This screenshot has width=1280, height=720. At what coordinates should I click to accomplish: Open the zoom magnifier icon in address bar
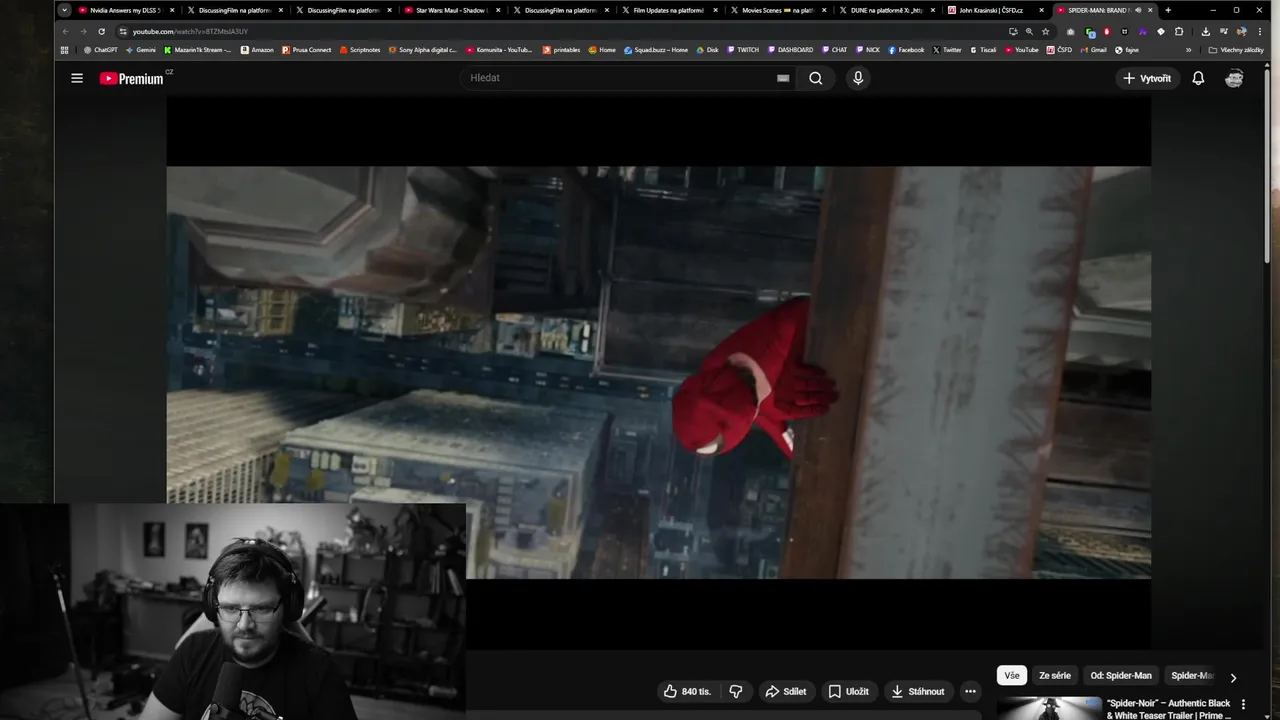click(1029, 31)
